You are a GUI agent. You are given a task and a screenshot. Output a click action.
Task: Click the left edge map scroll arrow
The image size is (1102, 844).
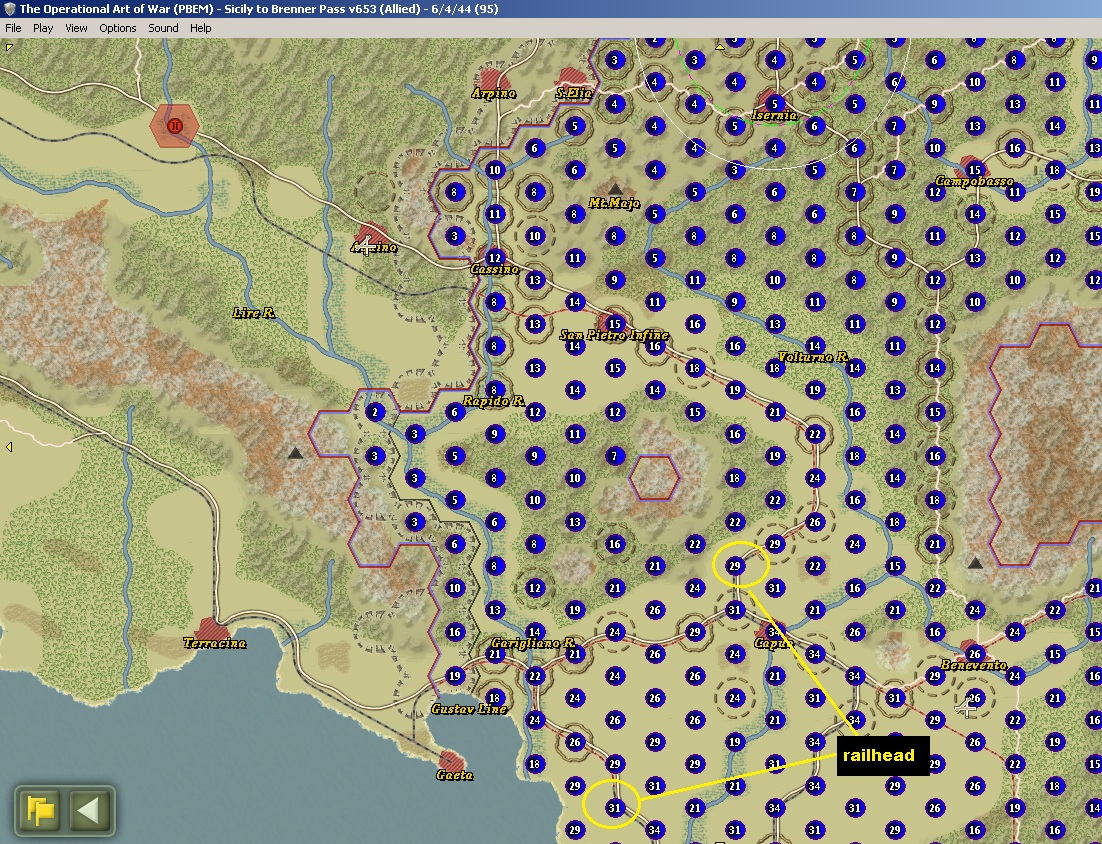[x=8, y=446]
